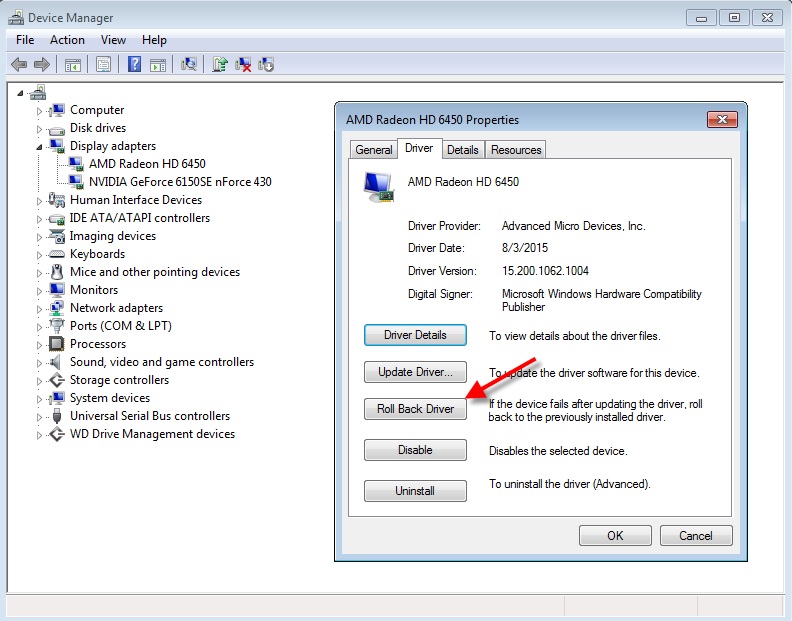
Task: Expand the Computer category arrow
Action: coord(39,111)
